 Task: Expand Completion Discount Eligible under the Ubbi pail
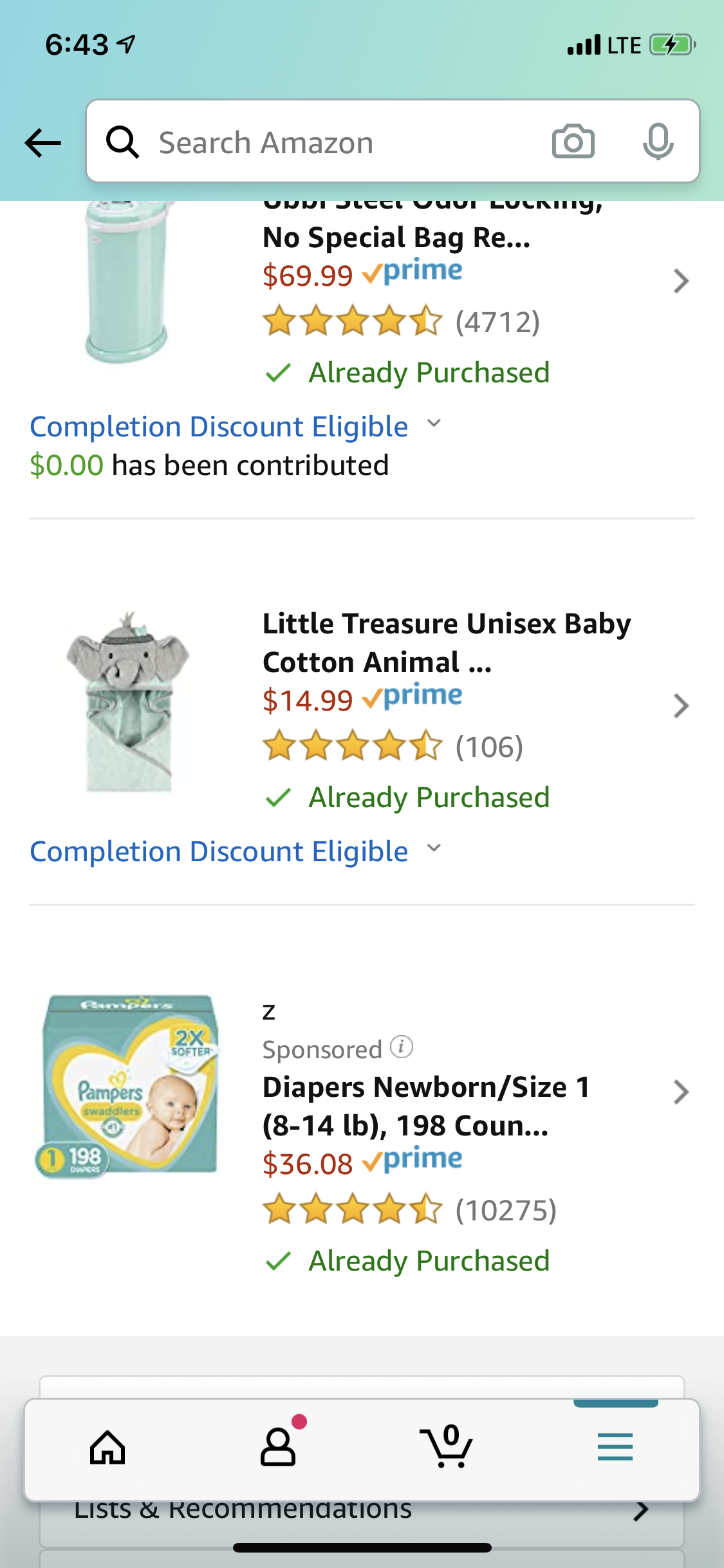click(435, 424)
